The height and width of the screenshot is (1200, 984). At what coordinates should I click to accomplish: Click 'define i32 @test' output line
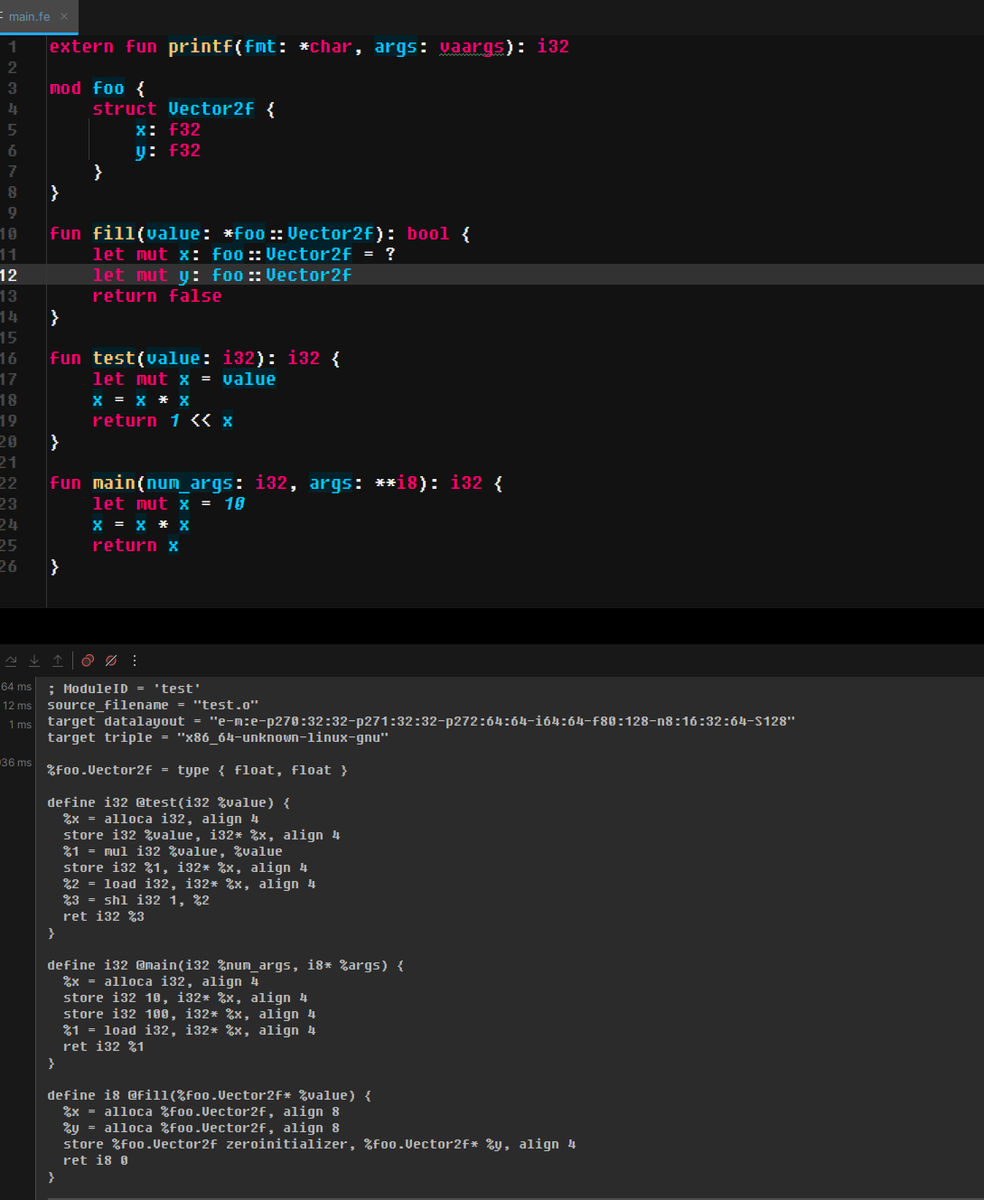(169, 802)
